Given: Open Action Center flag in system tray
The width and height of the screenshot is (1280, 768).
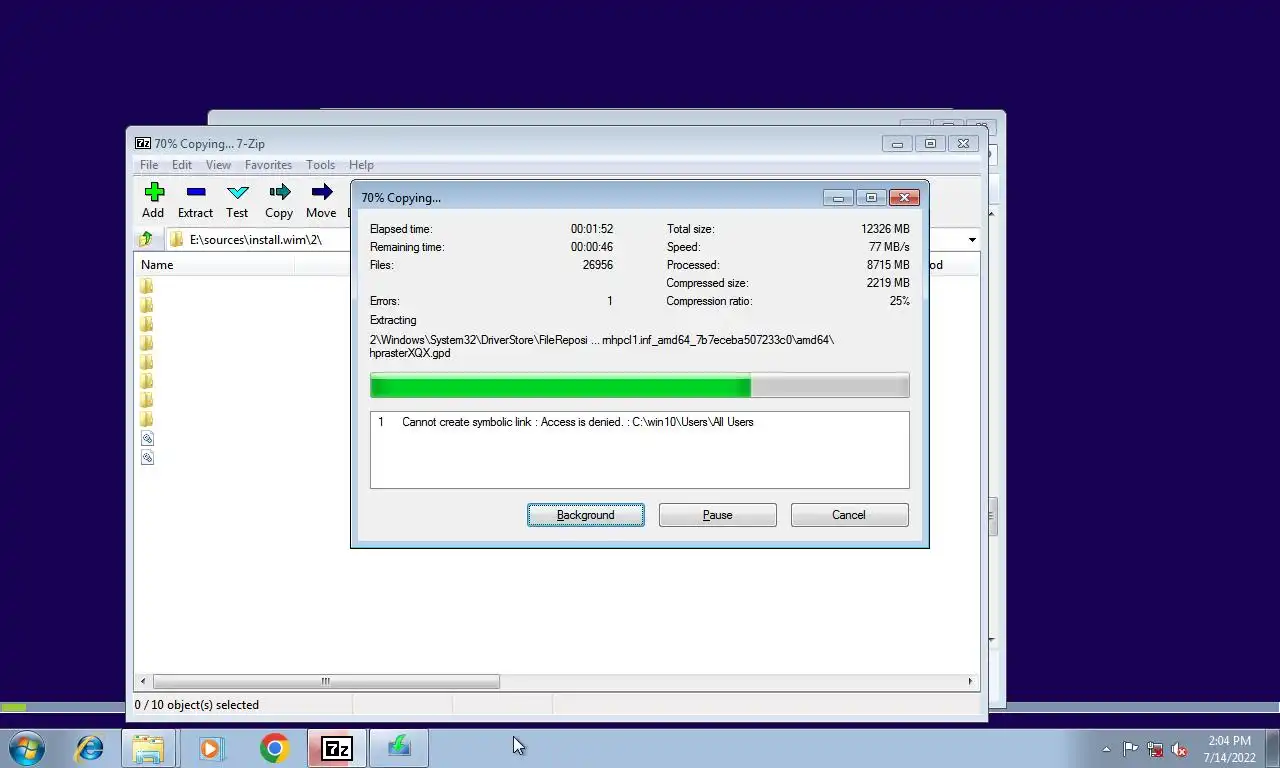Looking at the screenshot, I should 1131,749.
